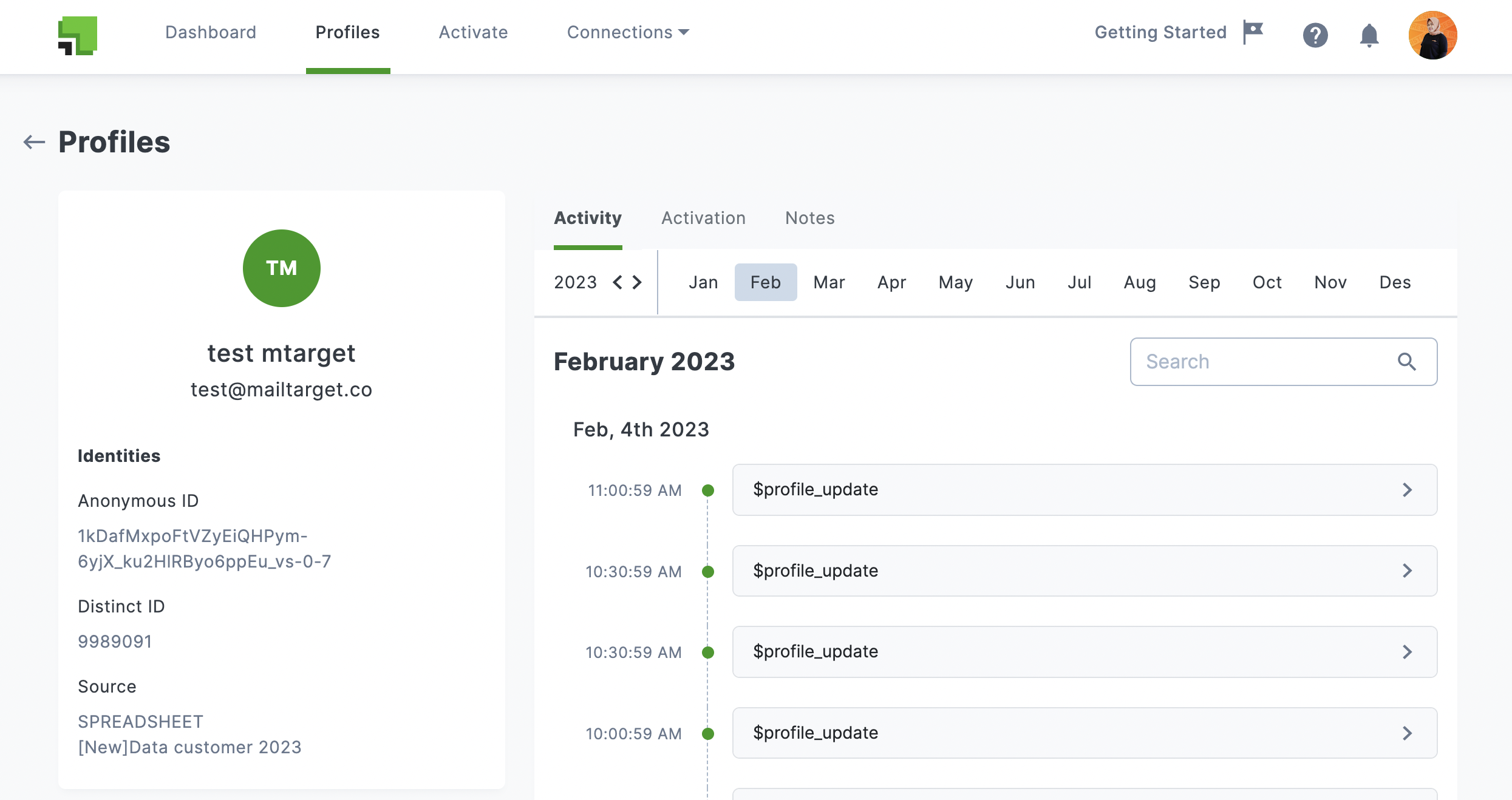Image resolution: width=1512 pixels, height=800 pixels.
Task: Click the Getting Started link
Action: pos(1160,32)
